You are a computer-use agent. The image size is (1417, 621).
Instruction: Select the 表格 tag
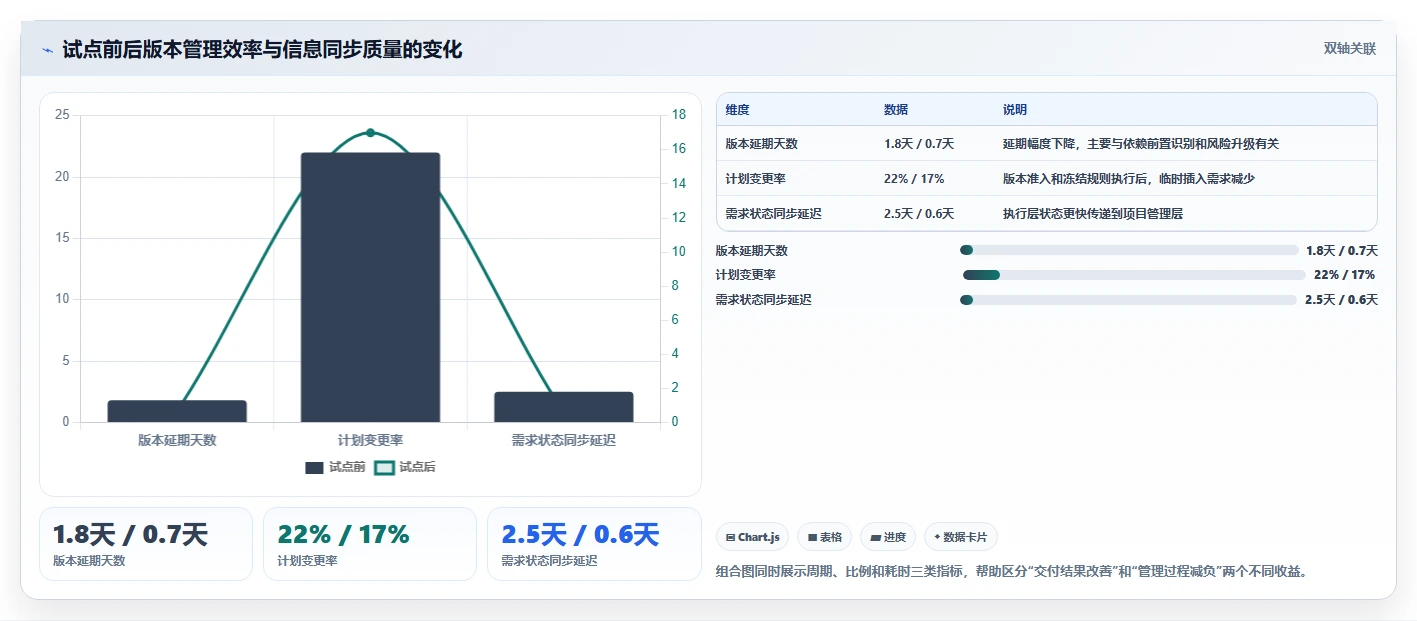pos(824,537)
